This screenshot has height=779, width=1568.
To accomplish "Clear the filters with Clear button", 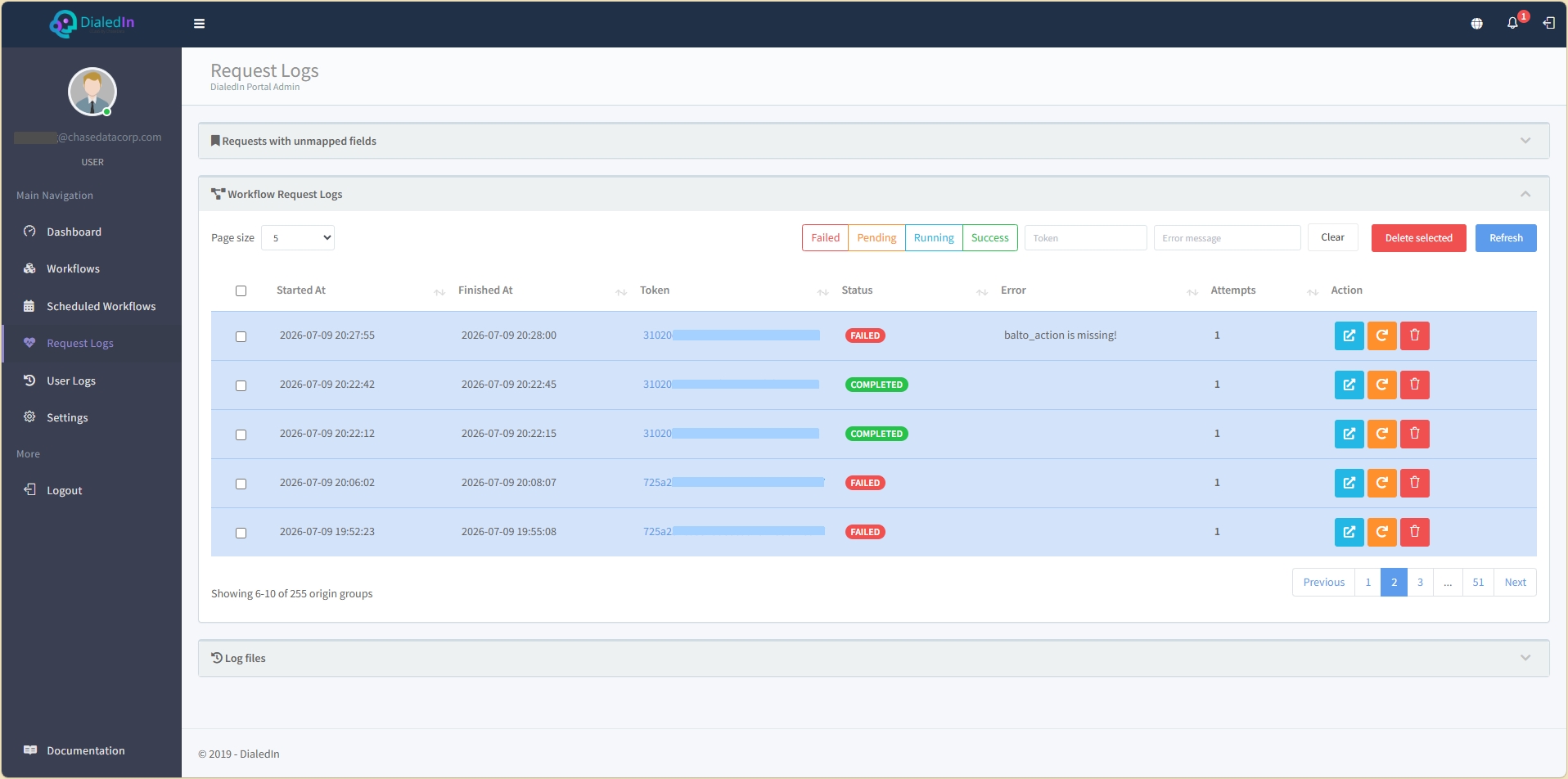I will pos(1332,237).
